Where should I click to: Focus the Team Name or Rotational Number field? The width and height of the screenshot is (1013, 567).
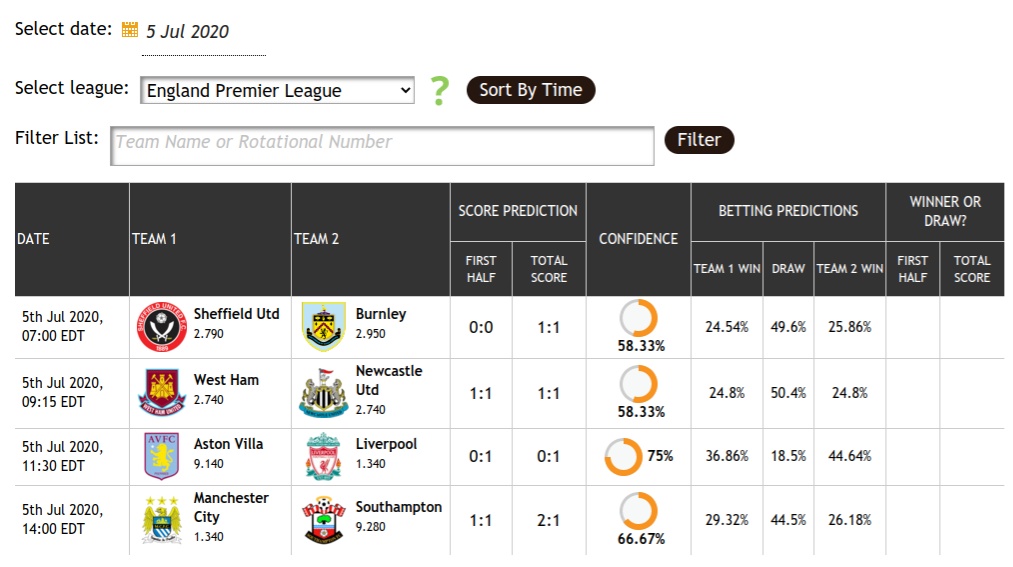pos(382,146)
